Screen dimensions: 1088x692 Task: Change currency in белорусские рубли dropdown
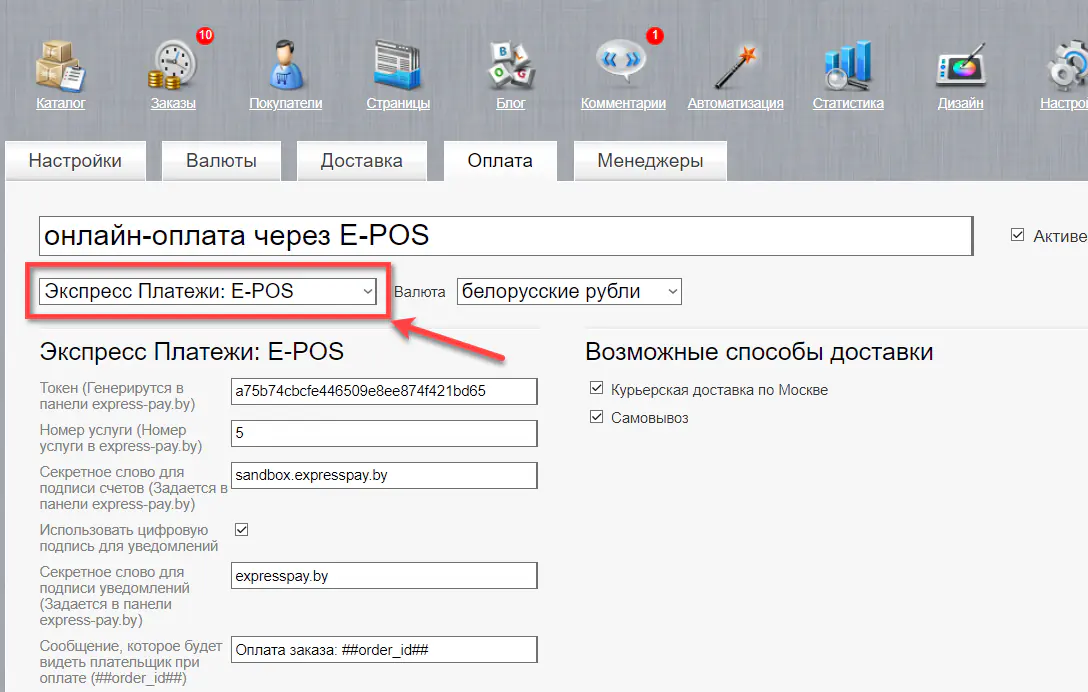[x=568, y=291]
